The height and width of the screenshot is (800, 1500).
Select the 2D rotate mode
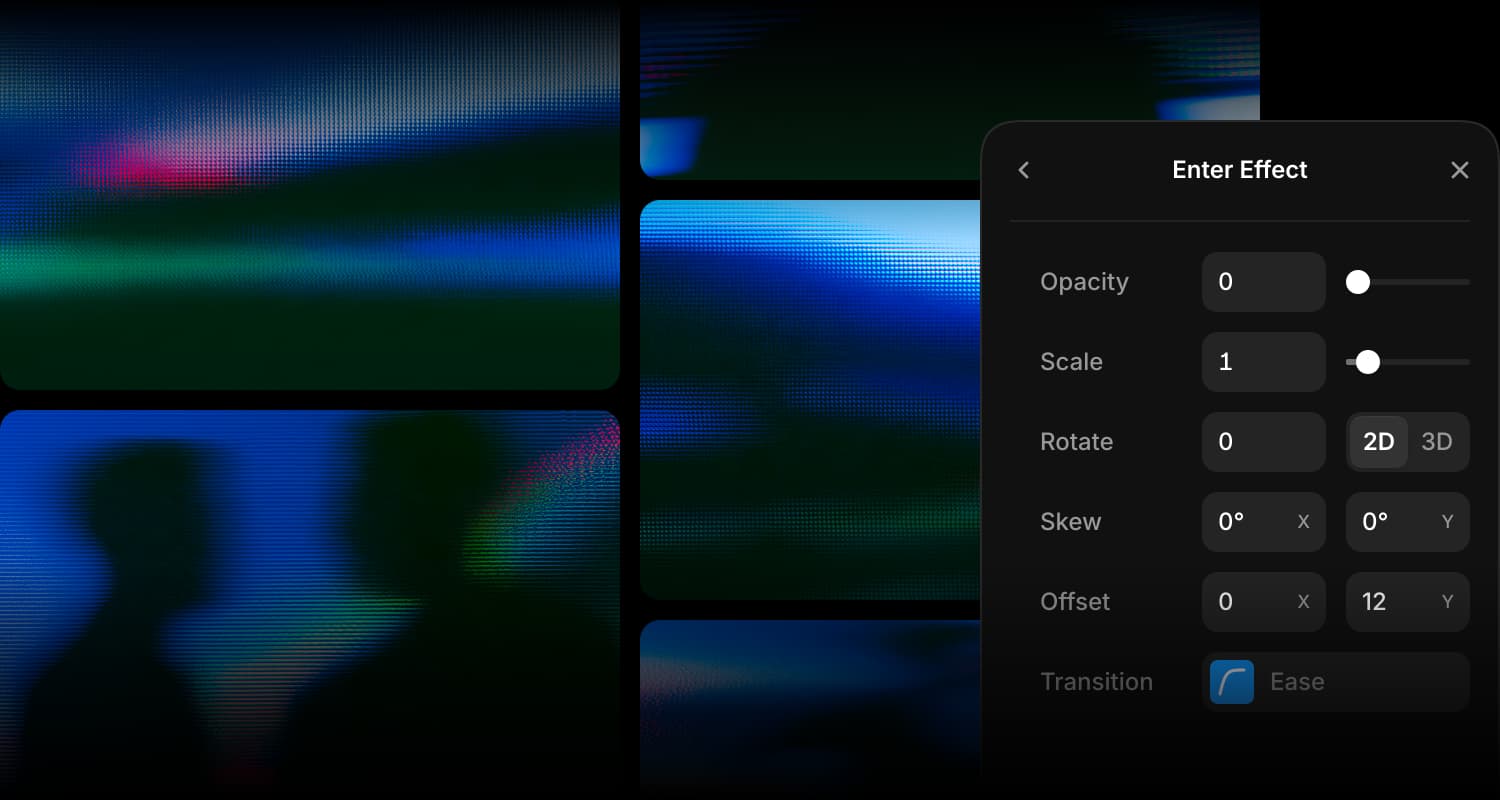click(x=1379, y=442)
